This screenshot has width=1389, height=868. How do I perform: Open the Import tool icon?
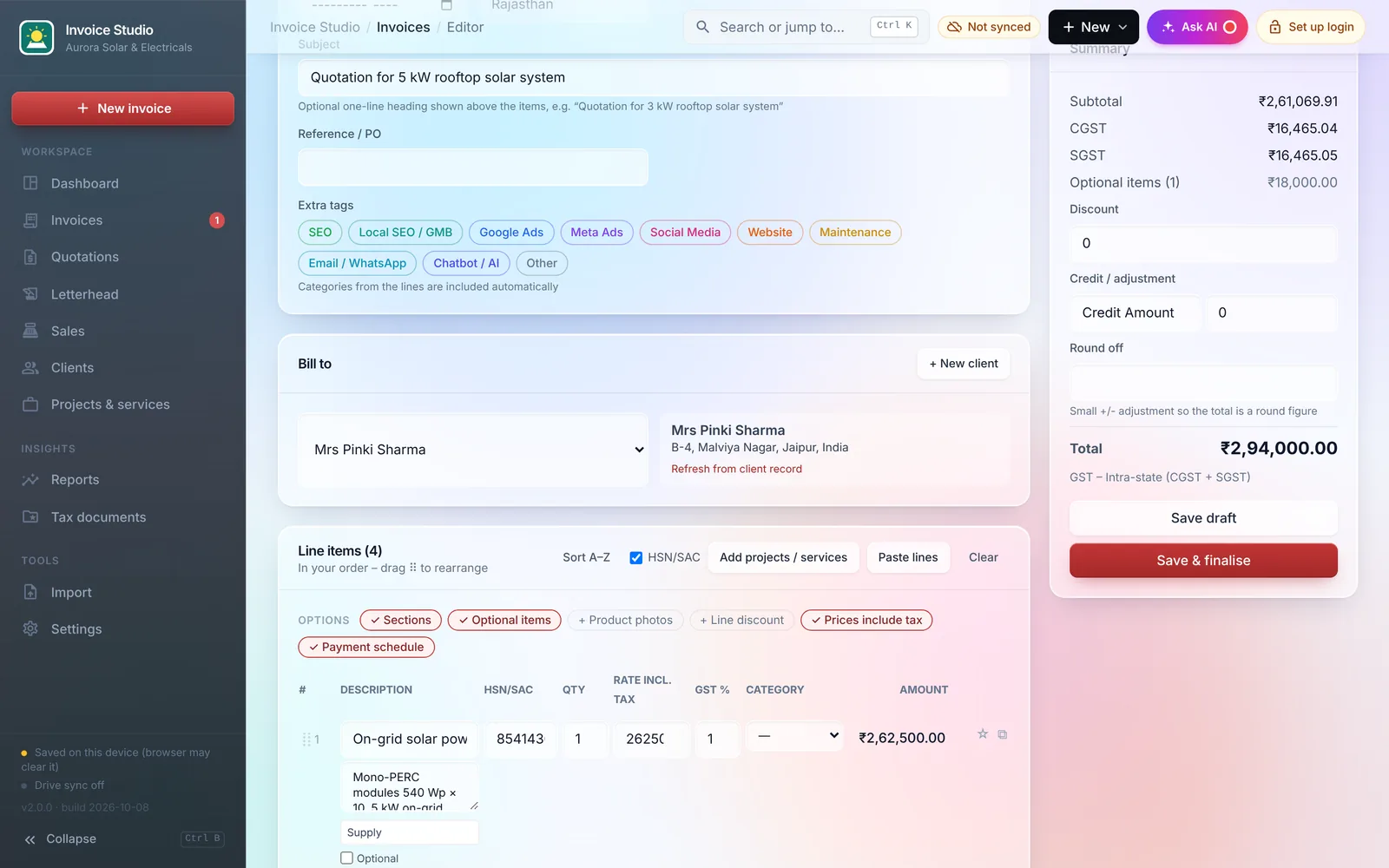30,593
